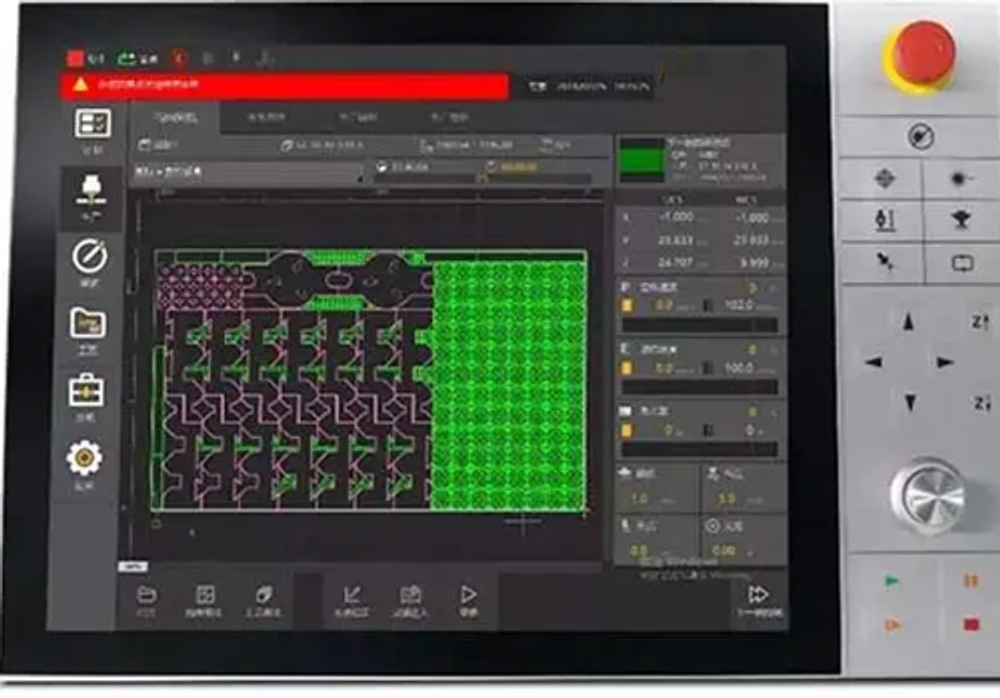Click the first speed bar showing 102.0

coord(700,325)
